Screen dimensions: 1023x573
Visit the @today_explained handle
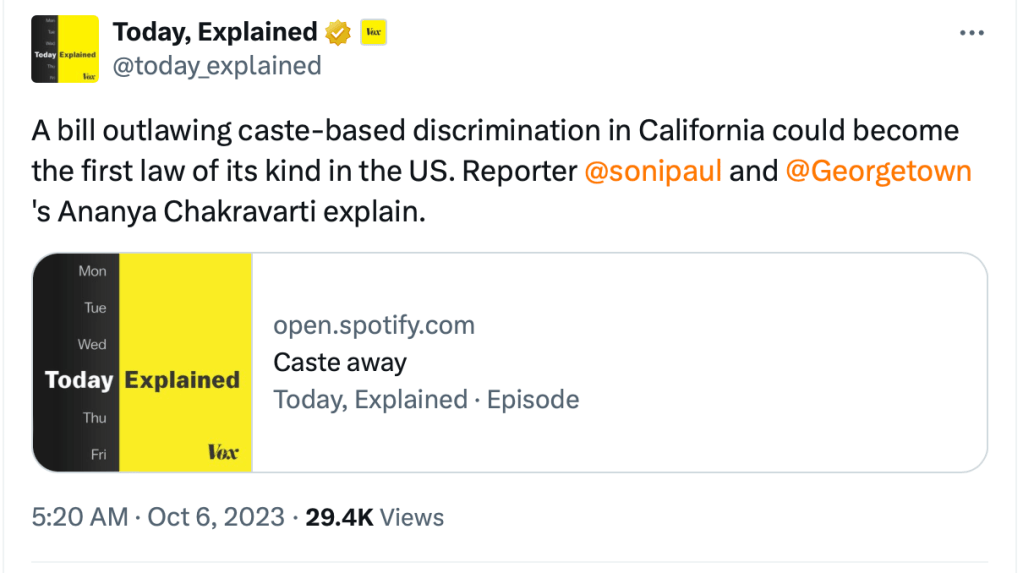coord(216,66)
